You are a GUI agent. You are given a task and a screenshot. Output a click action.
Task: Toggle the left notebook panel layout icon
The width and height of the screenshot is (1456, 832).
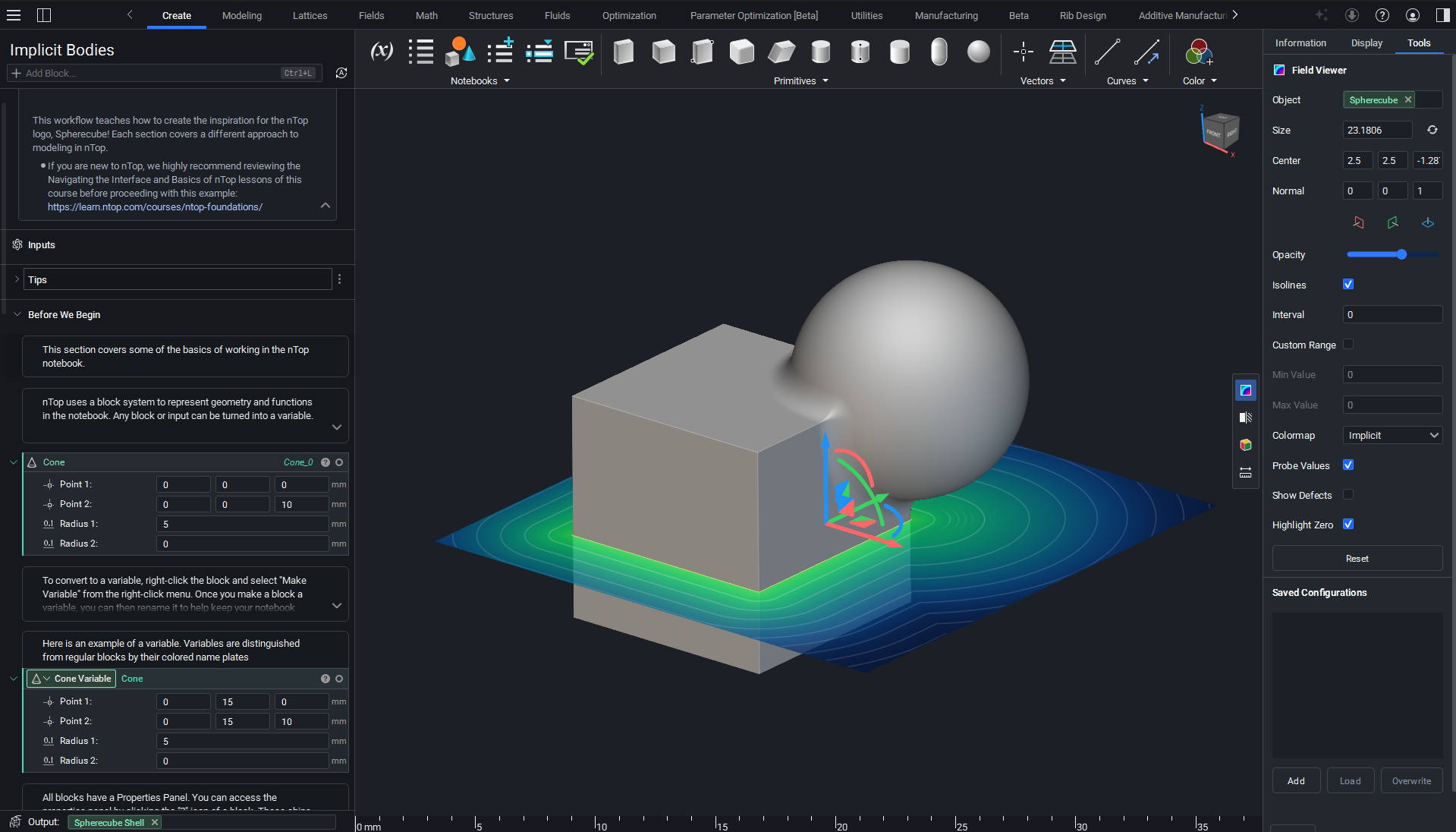tap(44, 15)
